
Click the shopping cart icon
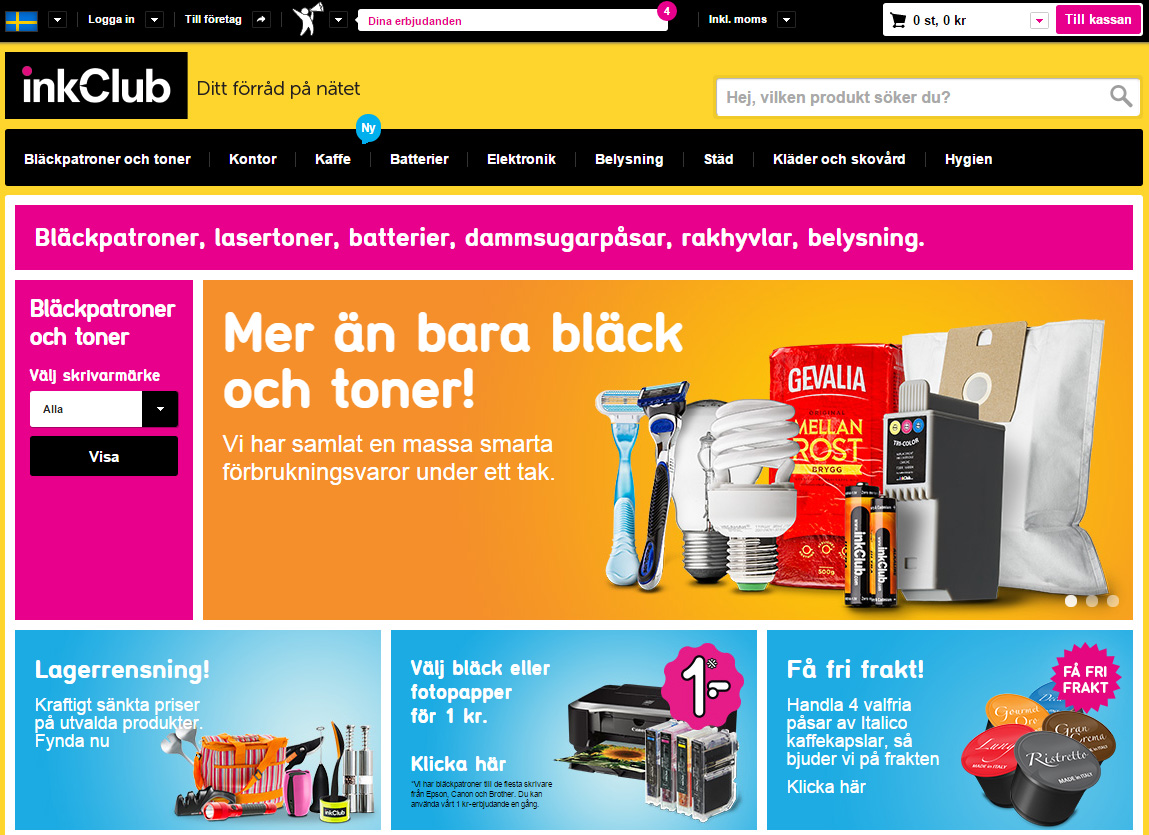[898, 21]
